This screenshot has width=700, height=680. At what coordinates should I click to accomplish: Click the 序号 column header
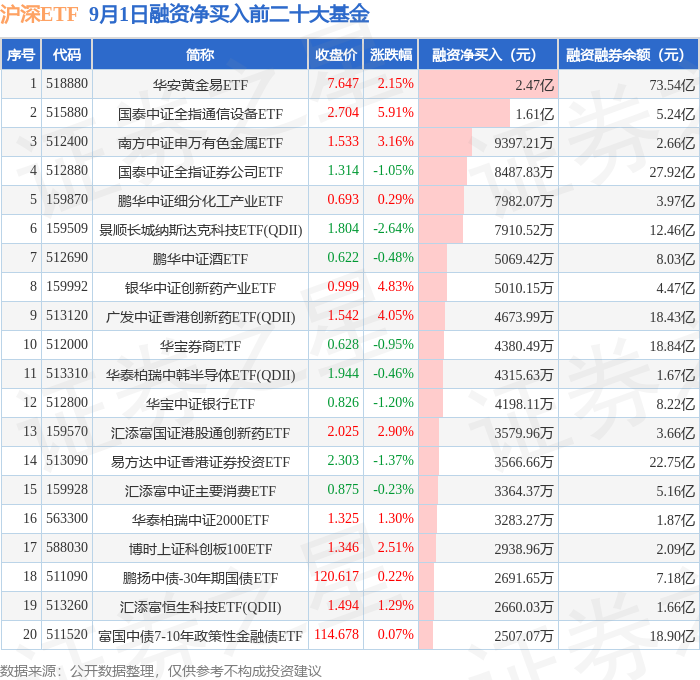(21, 54)
